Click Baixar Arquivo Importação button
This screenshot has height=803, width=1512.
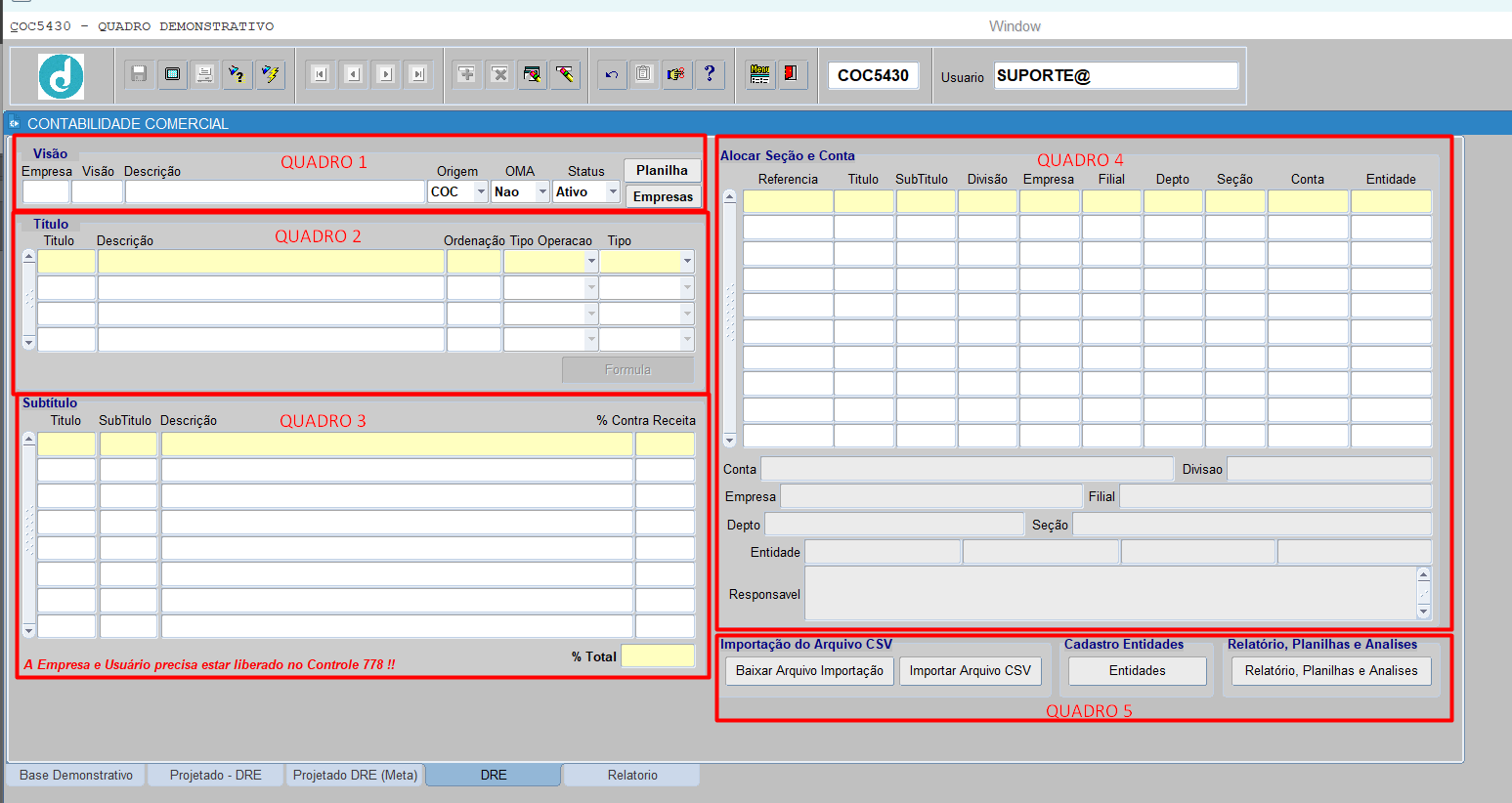[809, 671]
